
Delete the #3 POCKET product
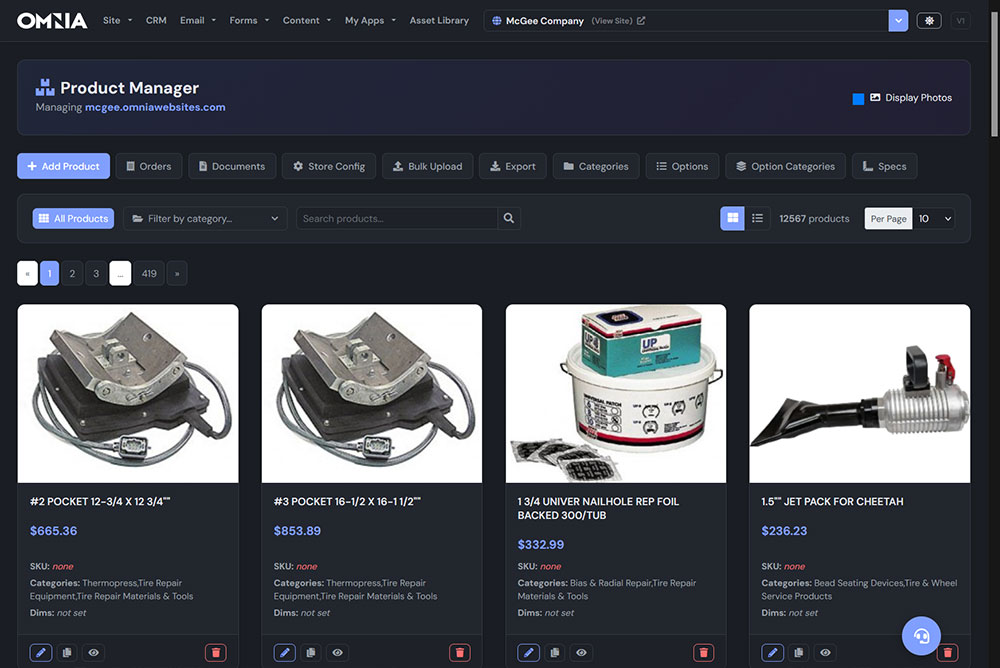(460, 652)
